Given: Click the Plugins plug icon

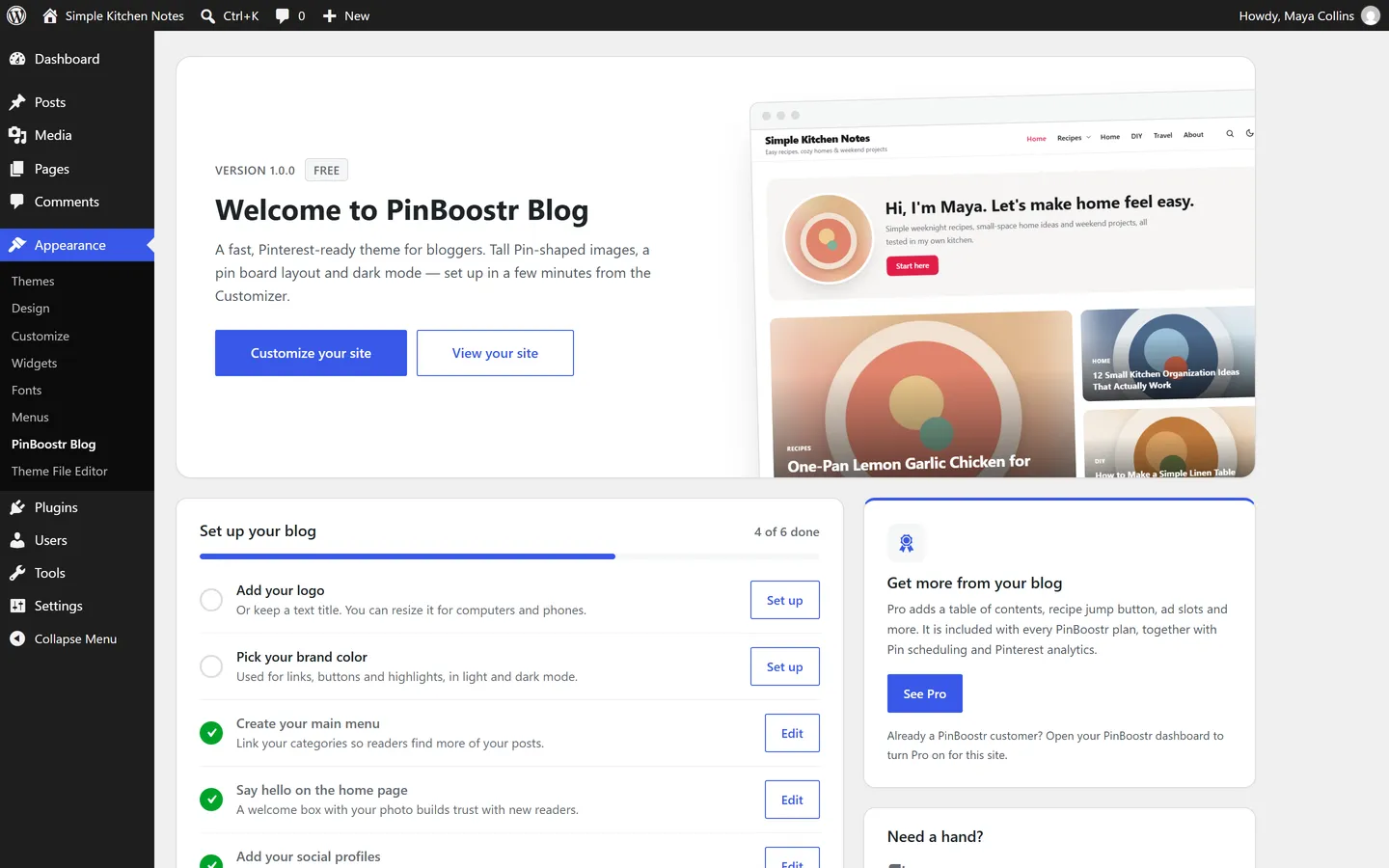Looking at the screenshot, I should (x=17, y=507).
